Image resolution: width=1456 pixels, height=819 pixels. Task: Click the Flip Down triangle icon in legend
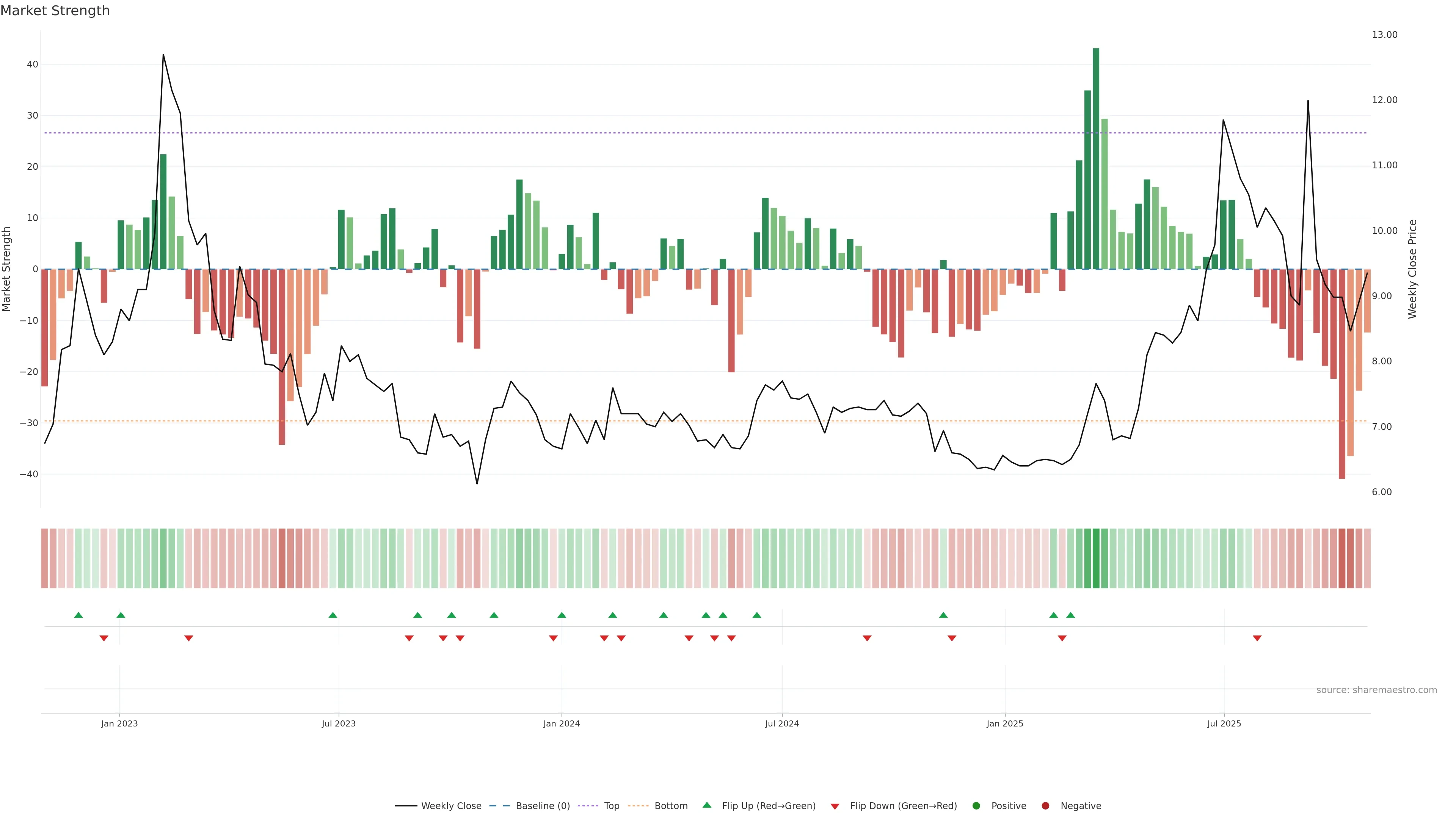[x=835, y=806]
